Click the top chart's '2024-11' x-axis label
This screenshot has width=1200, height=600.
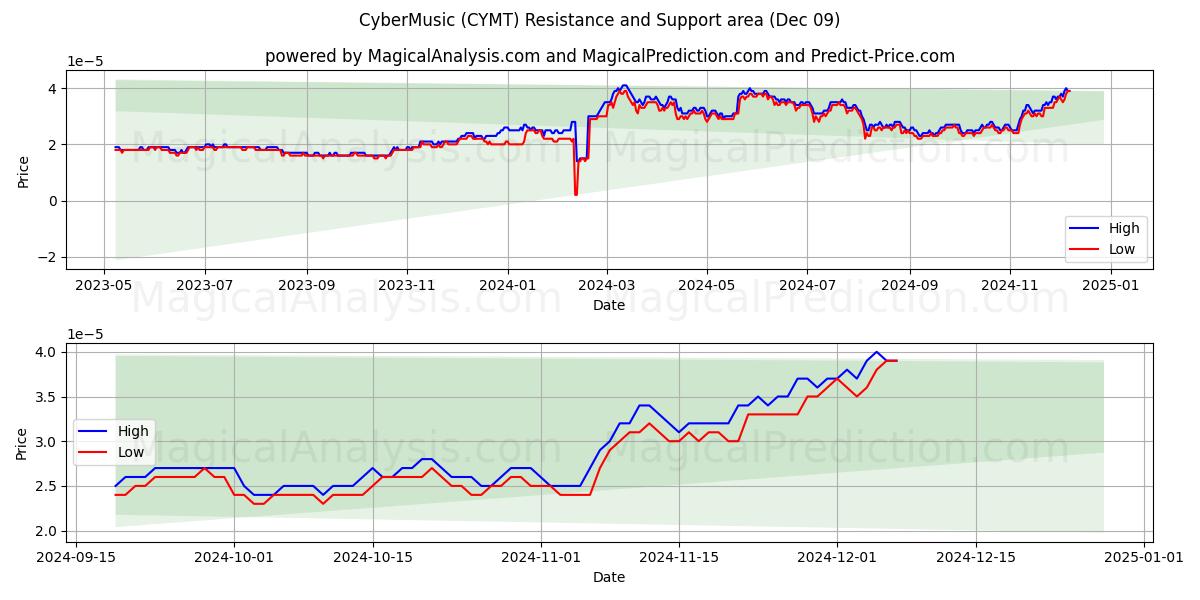pyautogui.click(x=1011, y=285)
